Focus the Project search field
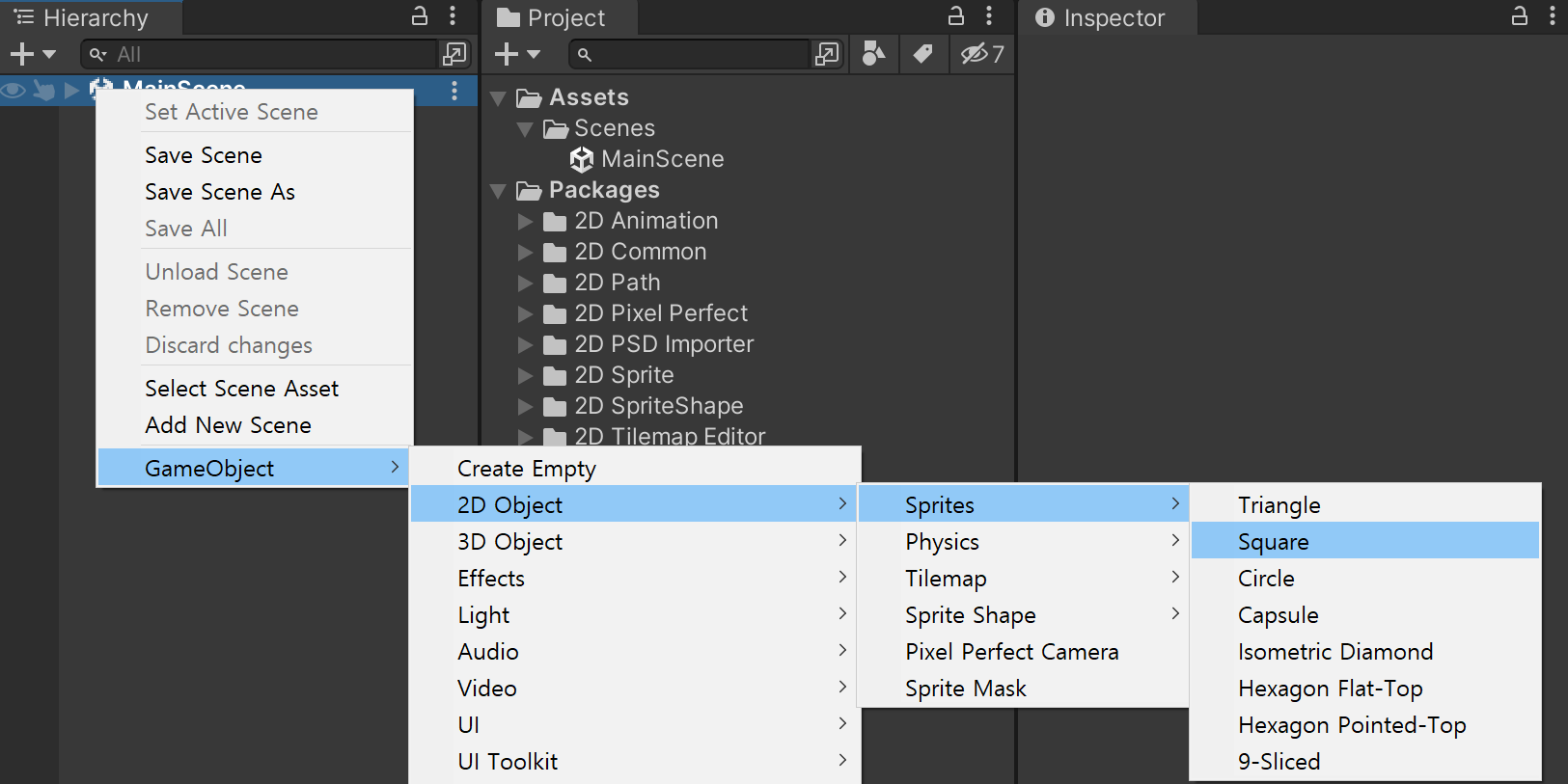This screenshot has width=1568, height=784. (x=689, y=55)
